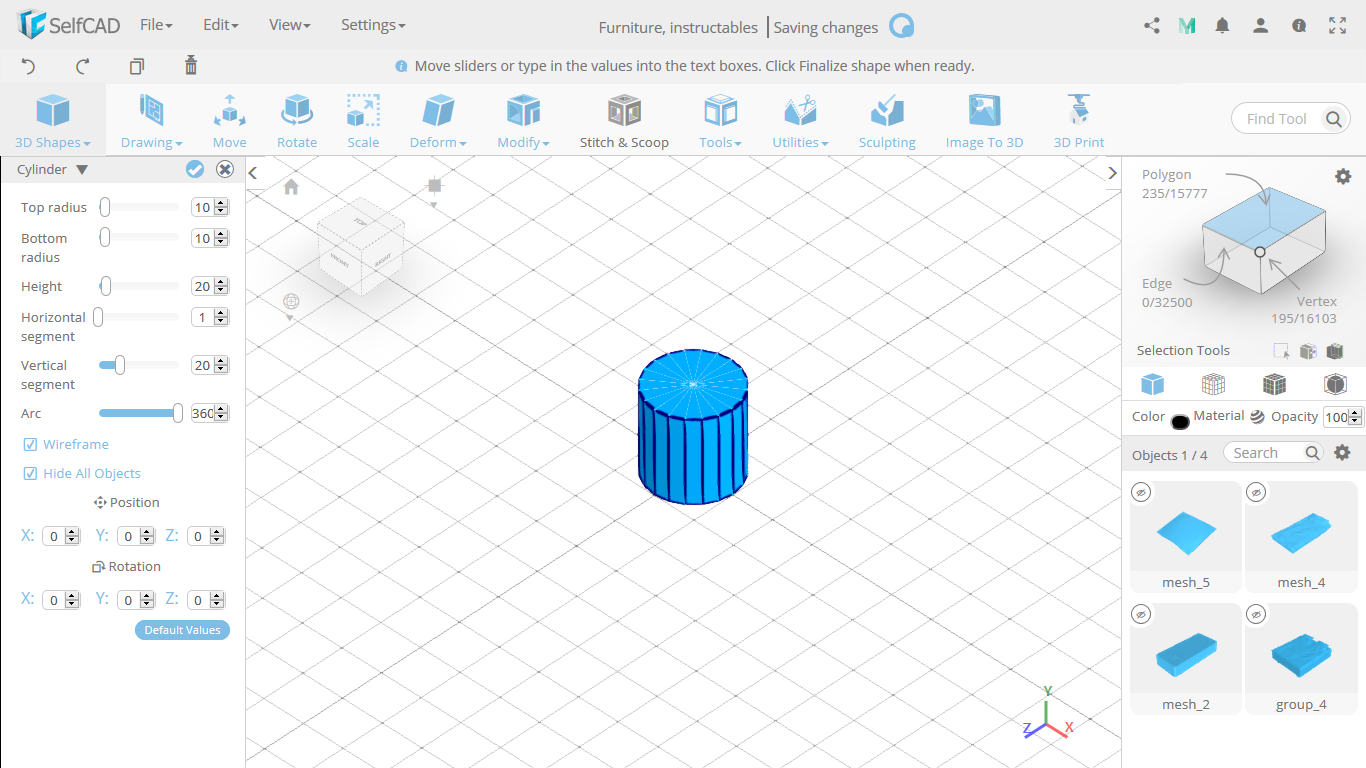Show mesh_4 with eye toggle

[1257, 492]
